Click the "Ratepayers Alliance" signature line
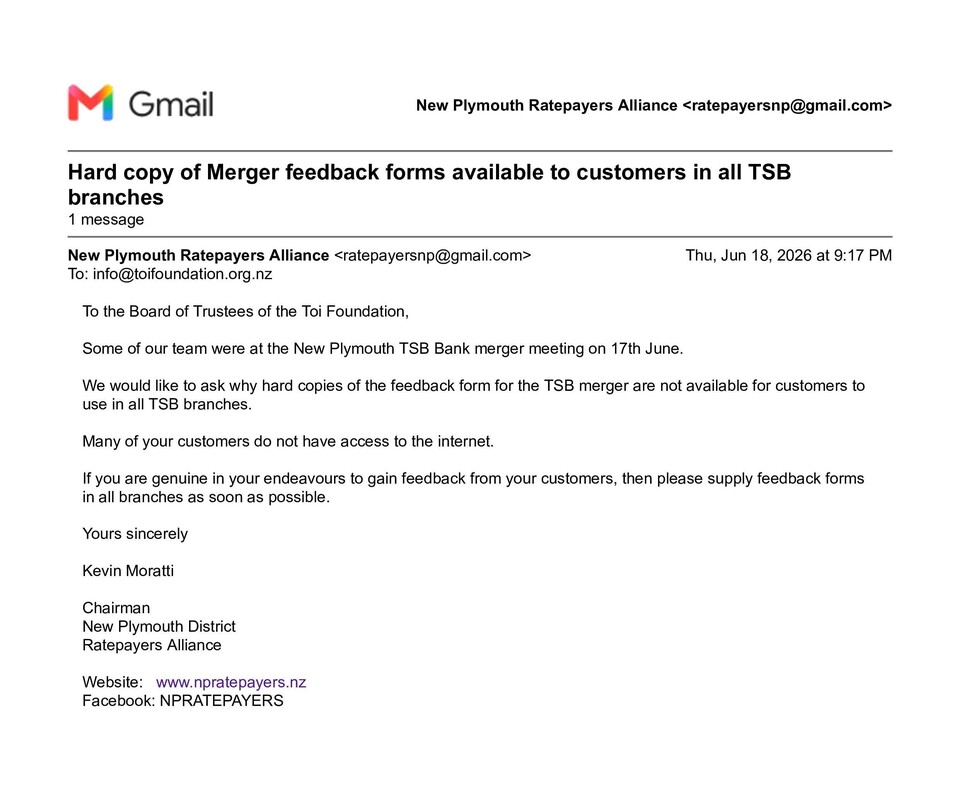The width and height of the screenshot is (960, 791). [x=152, y=645]
